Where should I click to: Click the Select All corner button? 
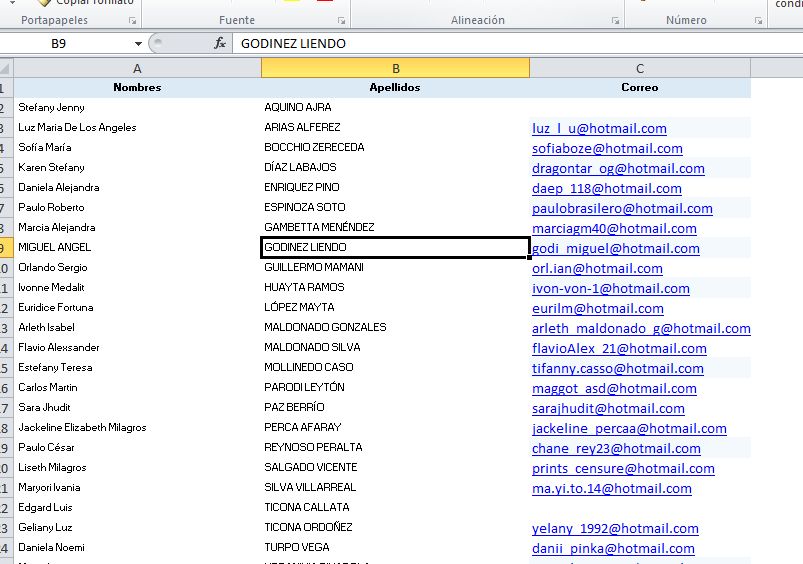pyautogui.click(x=6, y=68)
